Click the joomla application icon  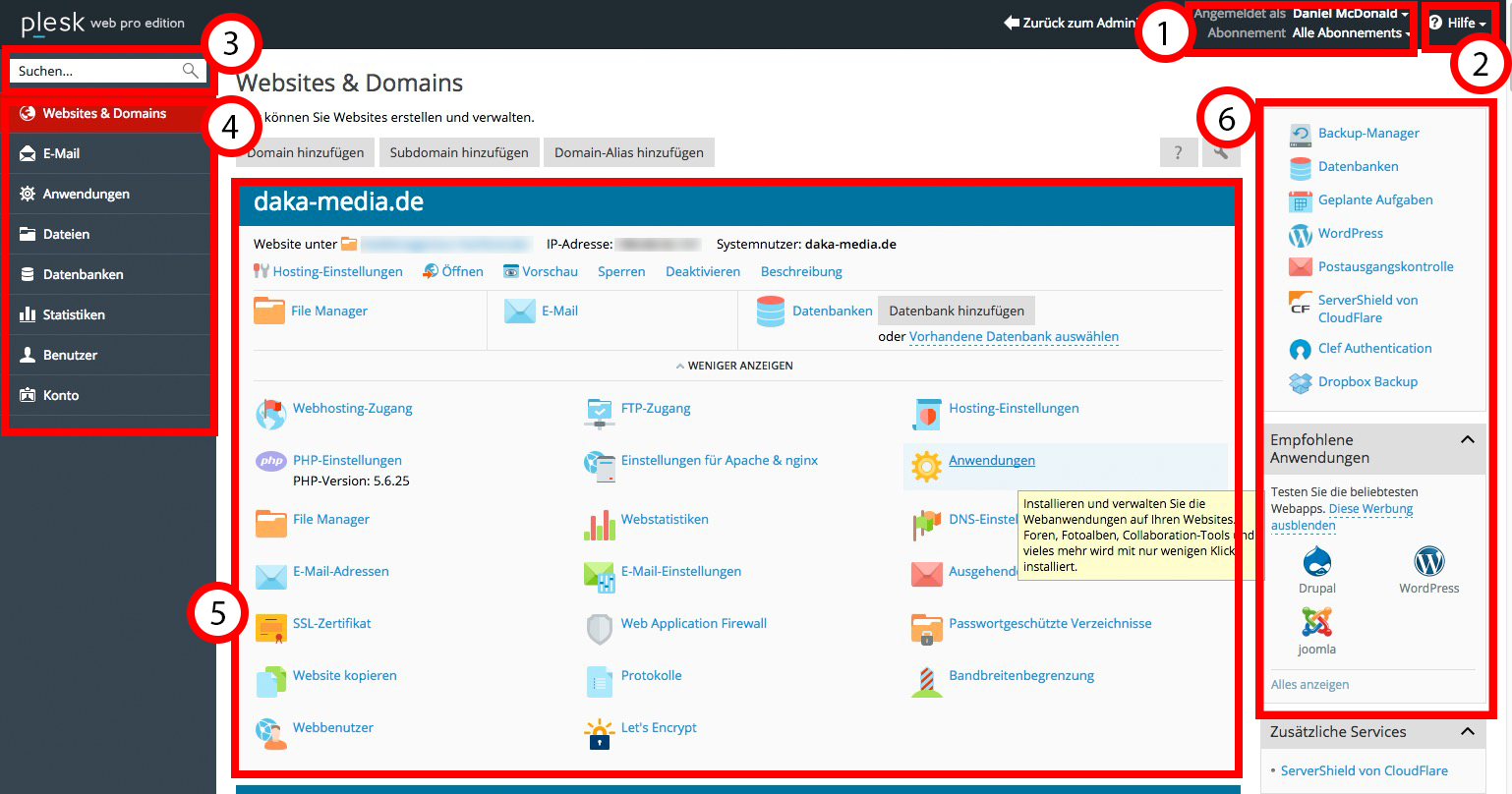pos(1316,622)
